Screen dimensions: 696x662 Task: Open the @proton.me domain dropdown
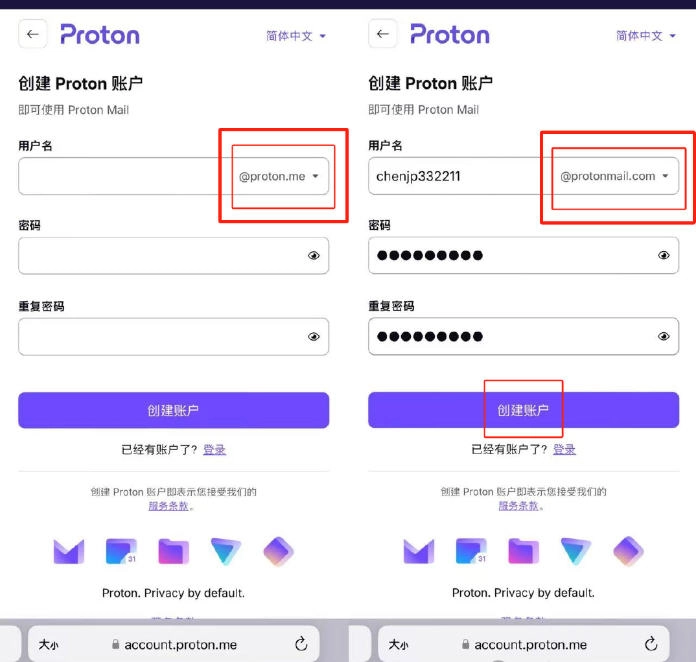[x=279, y=177]
